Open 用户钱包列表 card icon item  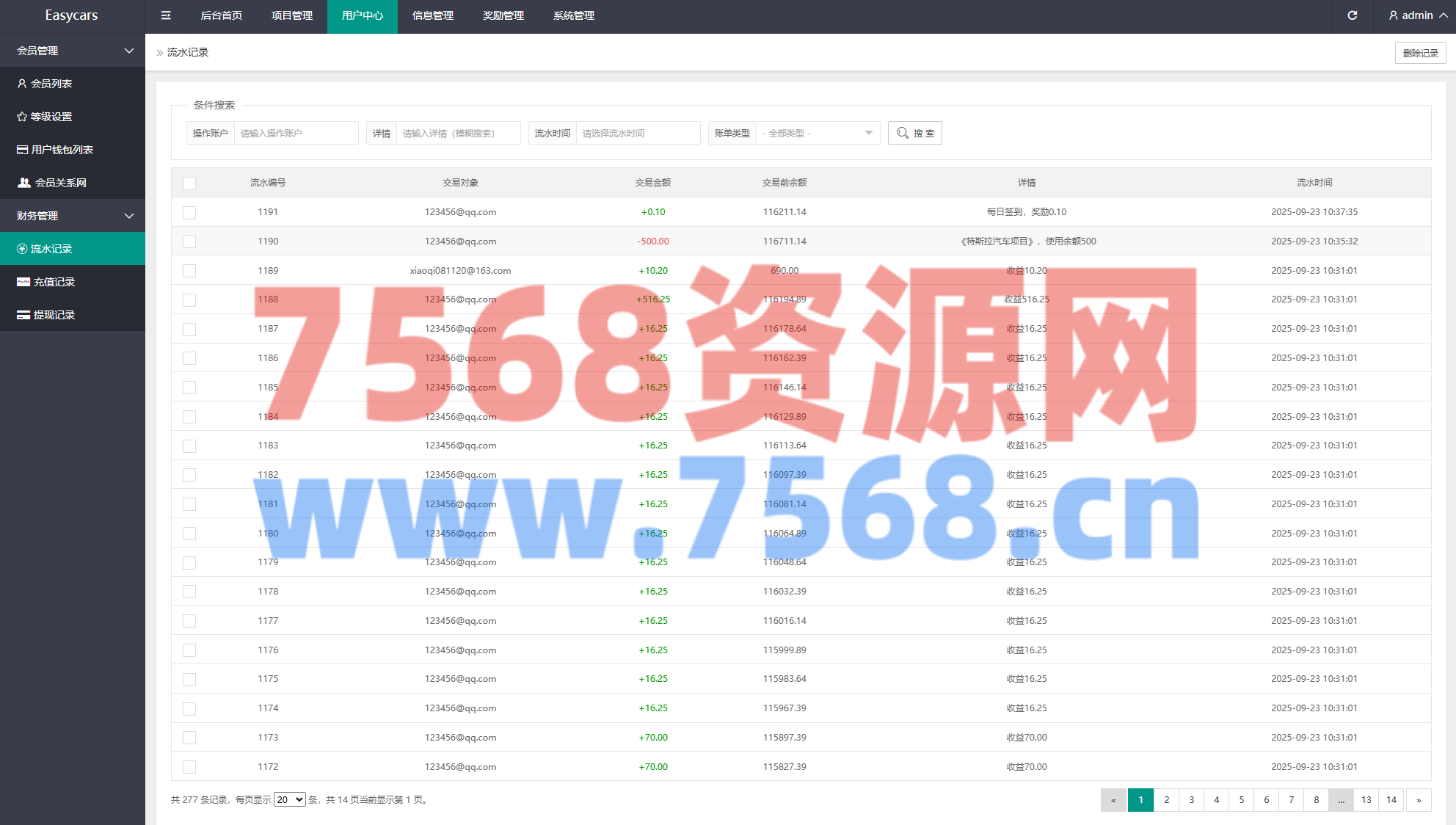(23, 150)
